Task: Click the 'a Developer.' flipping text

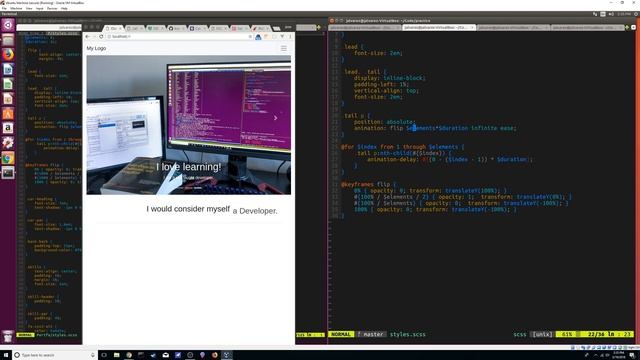Action: (255, 211)
